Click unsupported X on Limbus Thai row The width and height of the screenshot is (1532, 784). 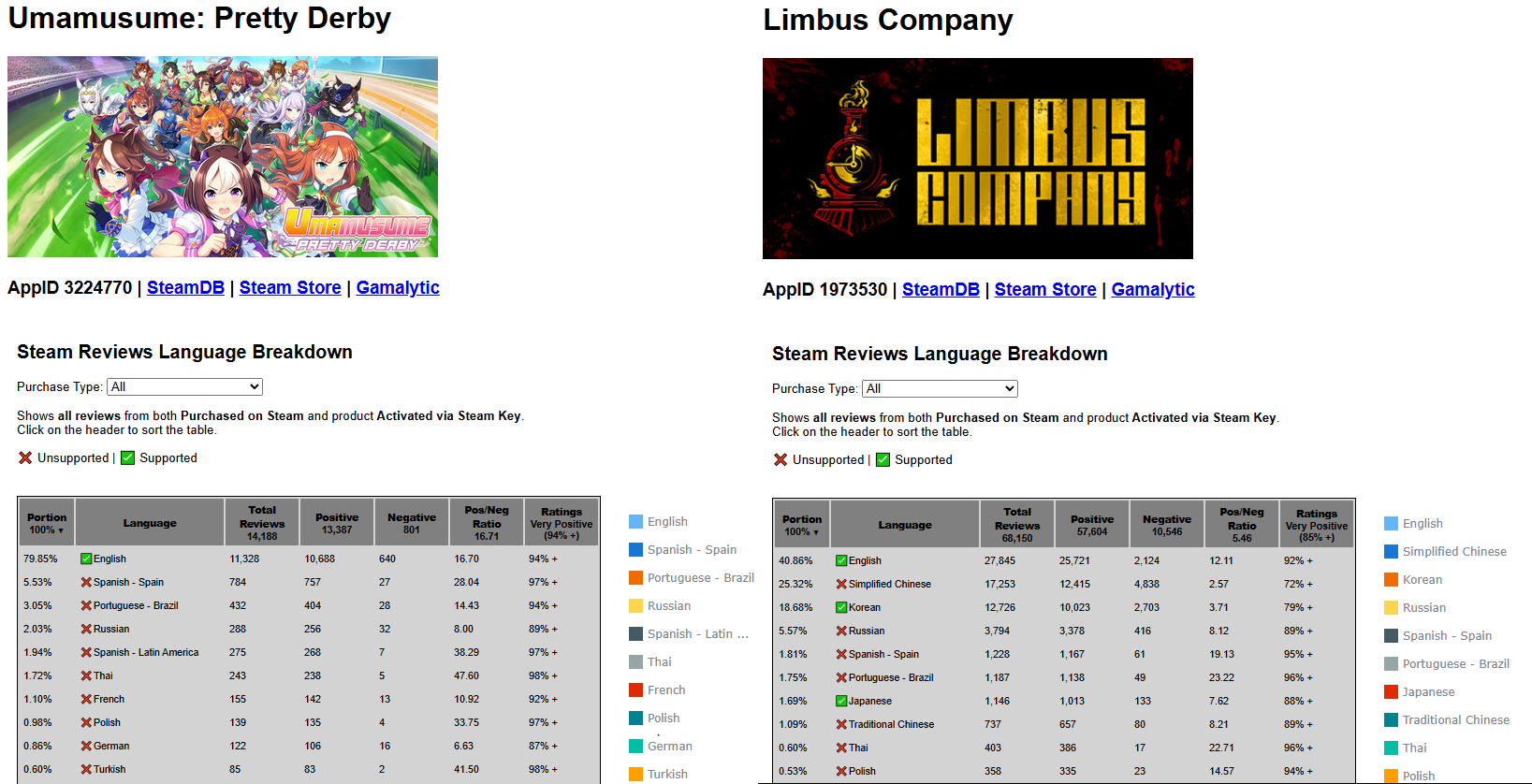coord(841,748)
